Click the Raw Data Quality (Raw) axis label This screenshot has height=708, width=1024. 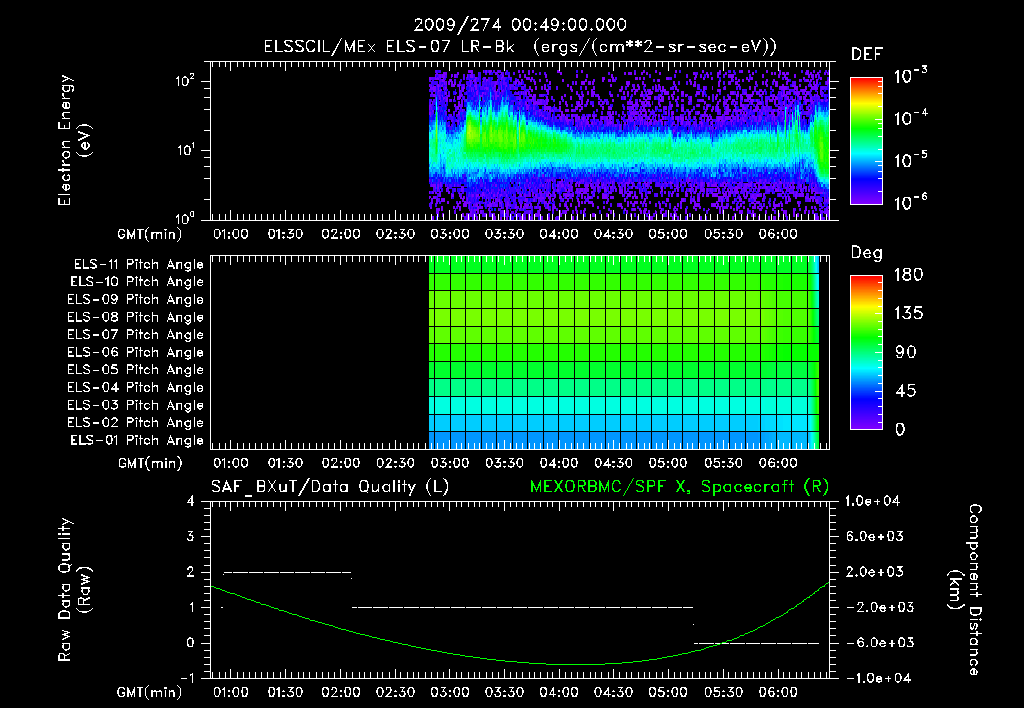point(74,590)
